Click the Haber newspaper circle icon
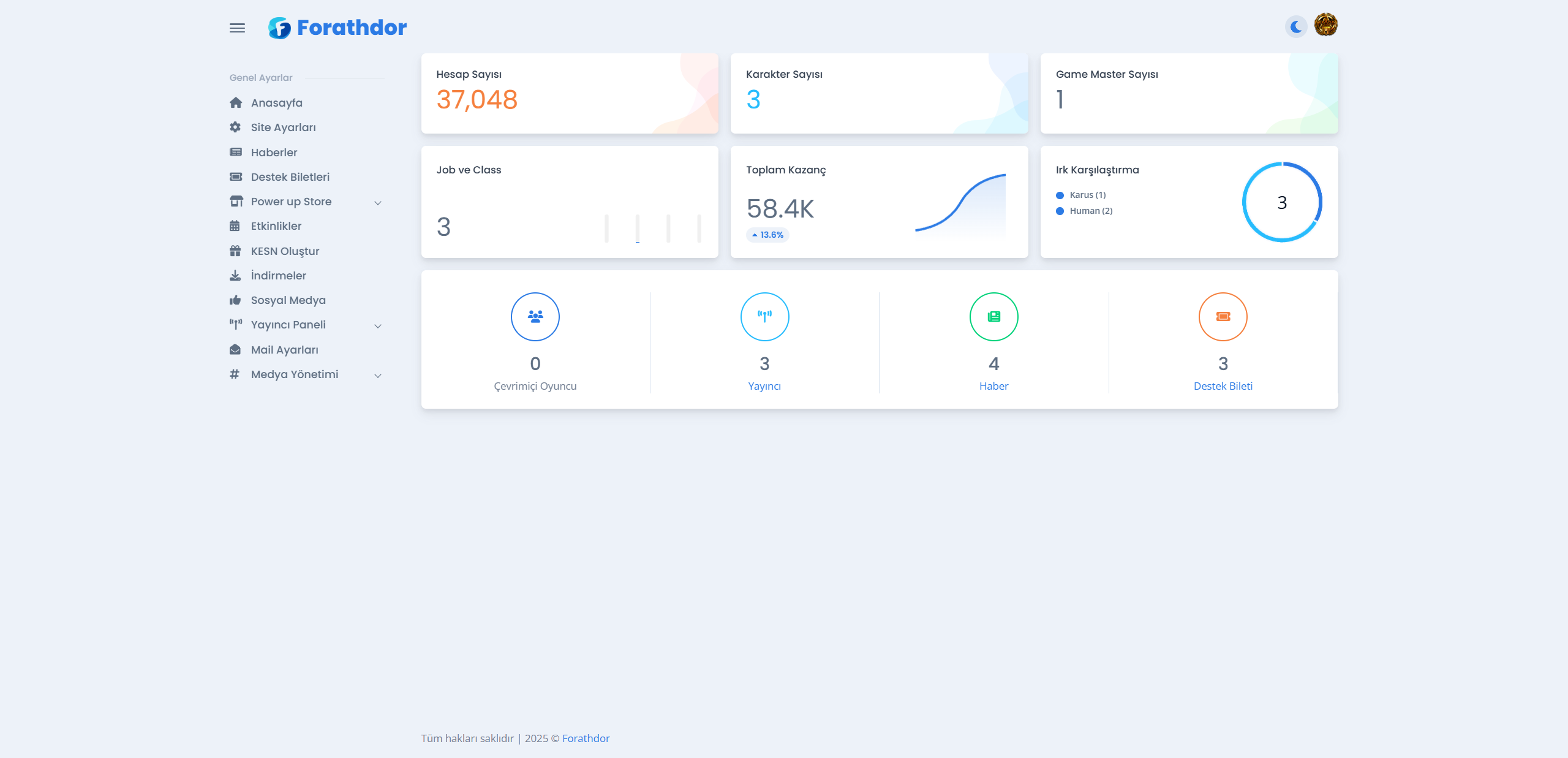 pyautogui.click(x=993, y=317)
